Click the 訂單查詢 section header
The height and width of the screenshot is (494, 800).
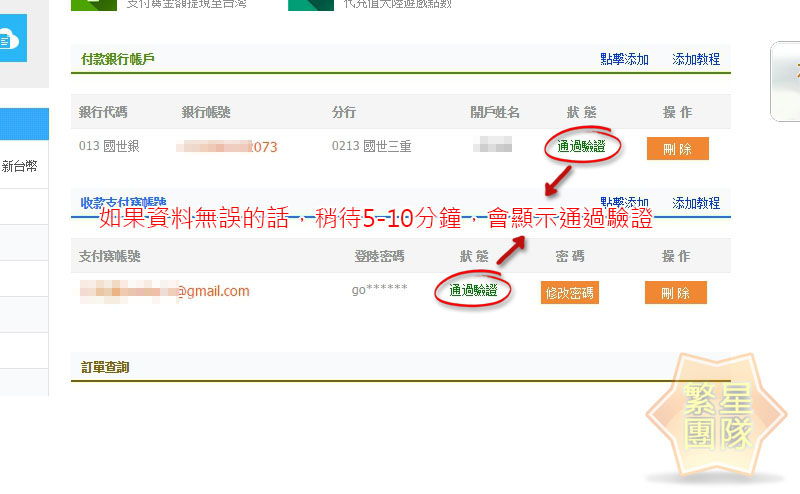click(105, 367)
